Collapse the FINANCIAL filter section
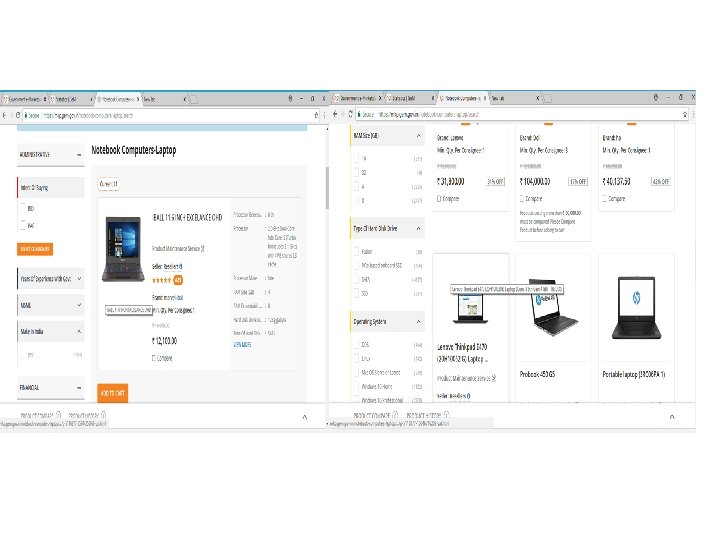 coord(79,388)
